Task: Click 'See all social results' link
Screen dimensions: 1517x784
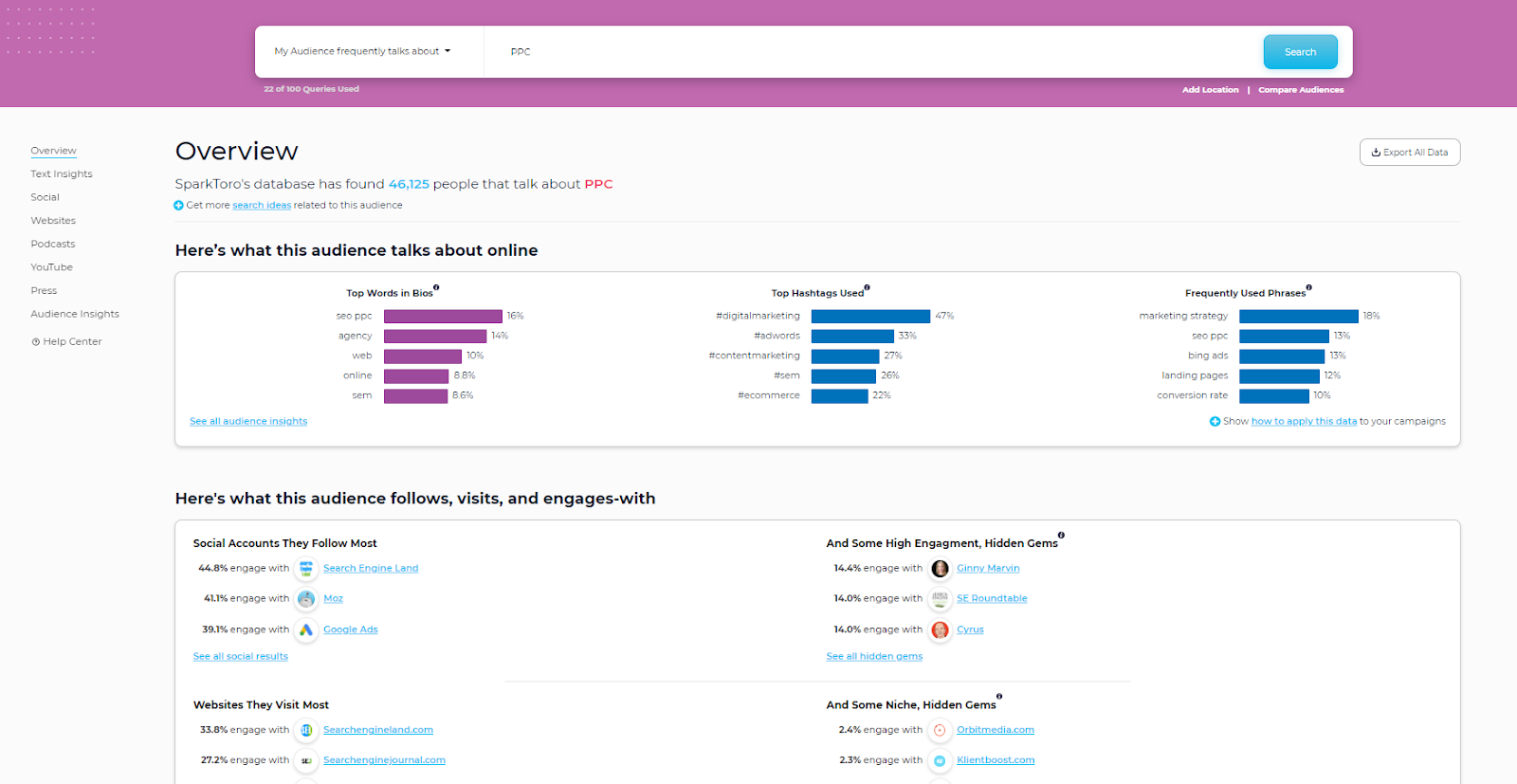Action: (241, 657)
